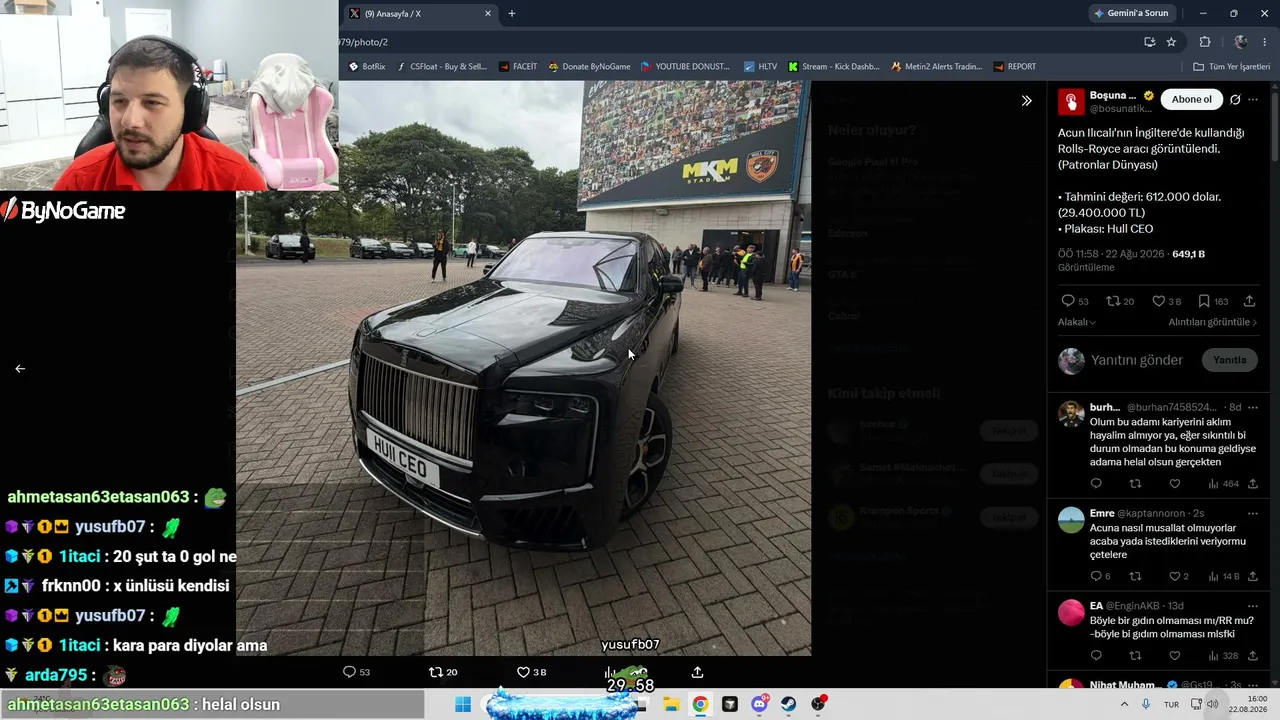
Task: Show hidden system tray icons
Action: (x=1124, y=704)
